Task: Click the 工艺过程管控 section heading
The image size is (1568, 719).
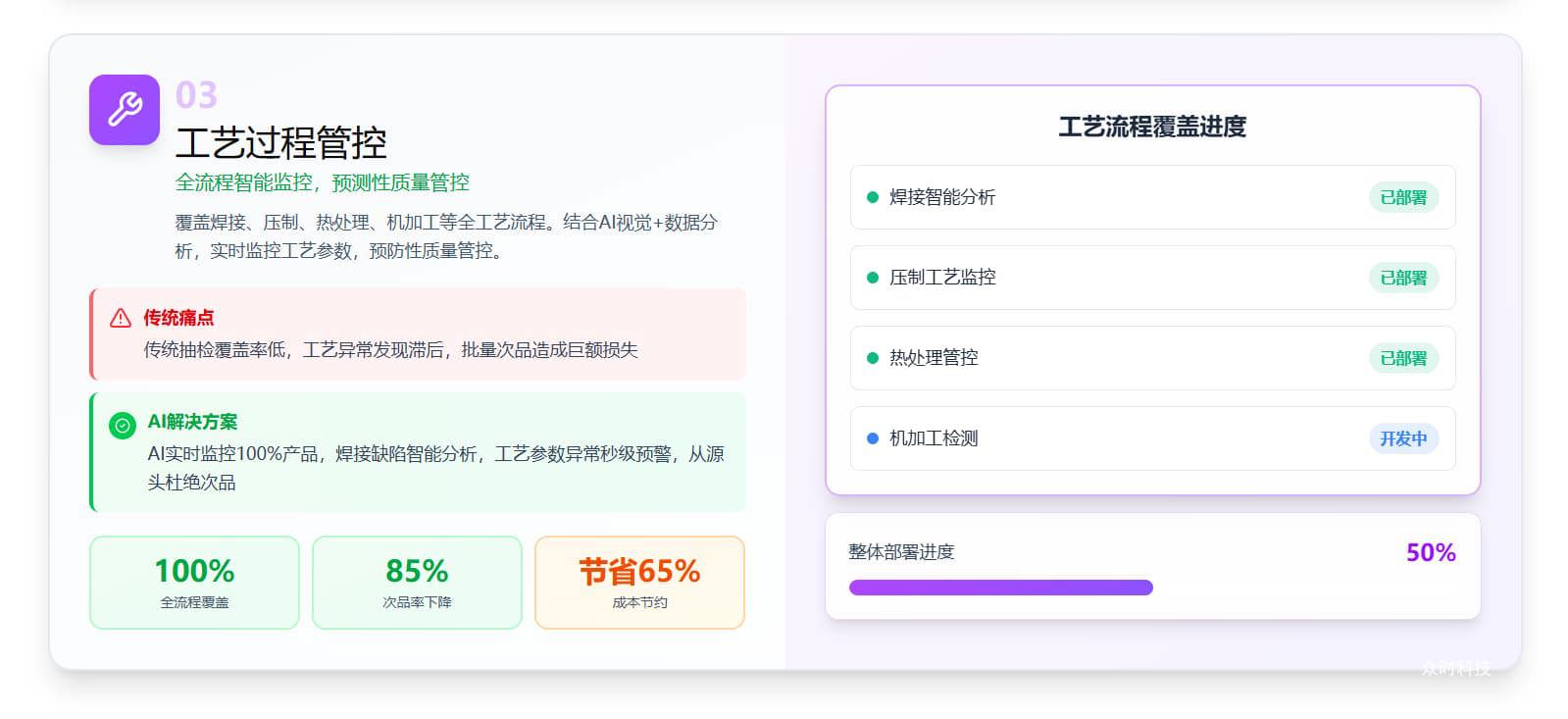Action: tap(281, 143)
